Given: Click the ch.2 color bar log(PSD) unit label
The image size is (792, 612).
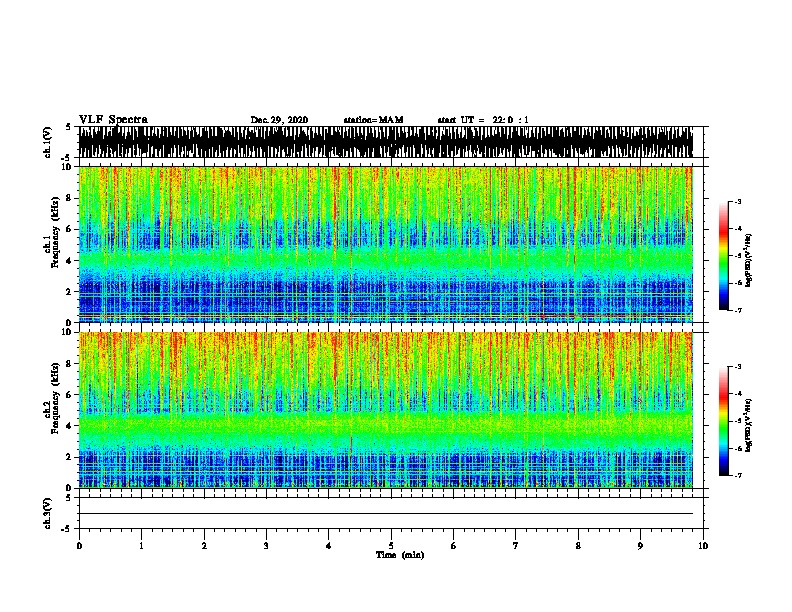Looking at the screenshot, I should tap(749, 426).
